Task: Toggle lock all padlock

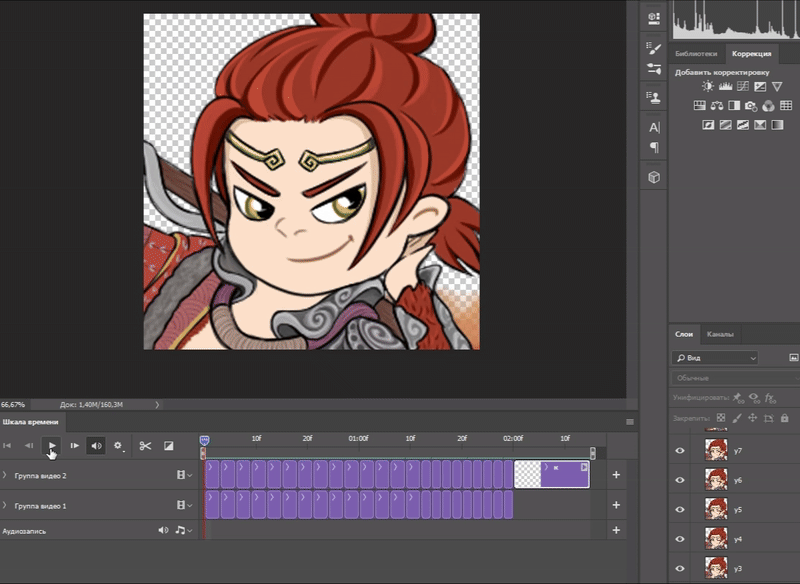Action: click(785, 418)
